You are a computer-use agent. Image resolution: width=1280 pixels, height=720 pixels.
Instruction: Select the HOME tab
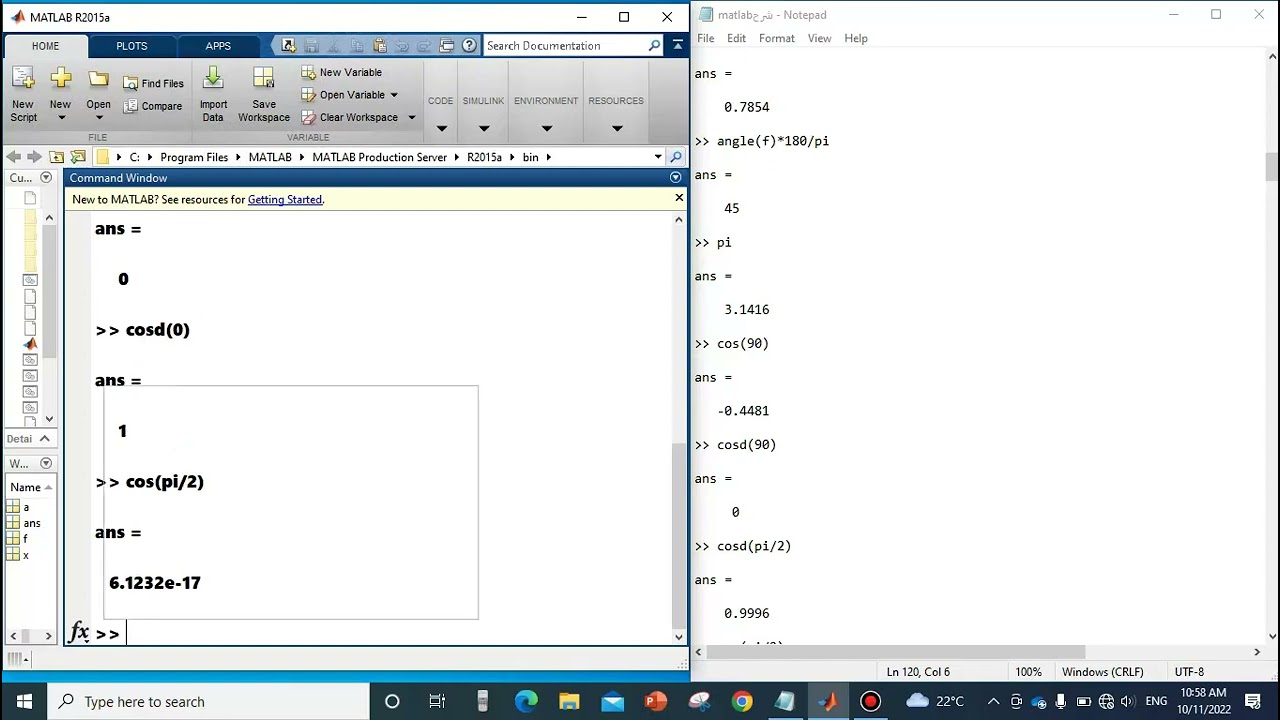[x=45, y=46]
